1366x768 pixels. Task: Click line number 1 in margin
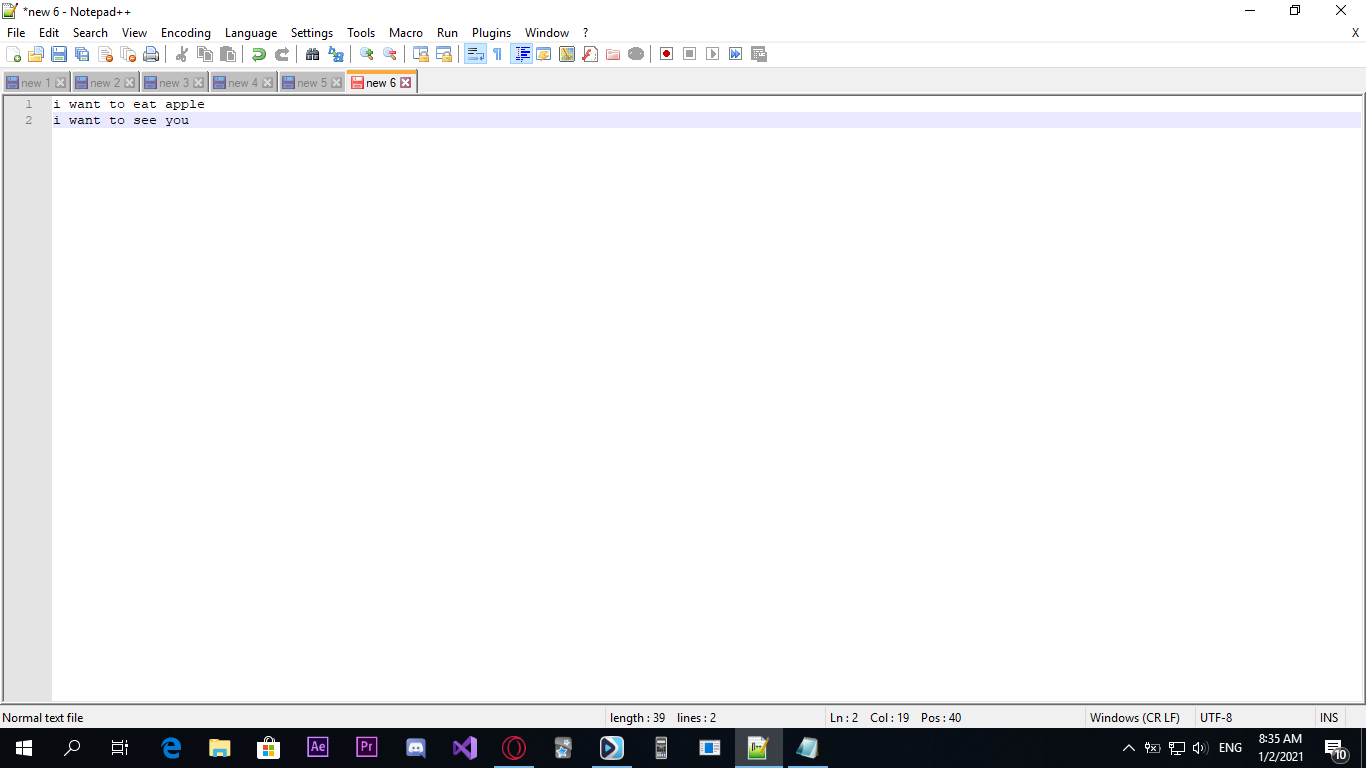click(28, 104)
